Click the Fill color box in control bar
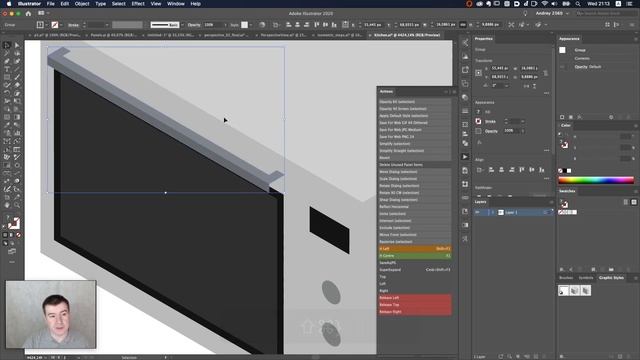This screenshot has height=360, width=640. [x=40, y=25]
